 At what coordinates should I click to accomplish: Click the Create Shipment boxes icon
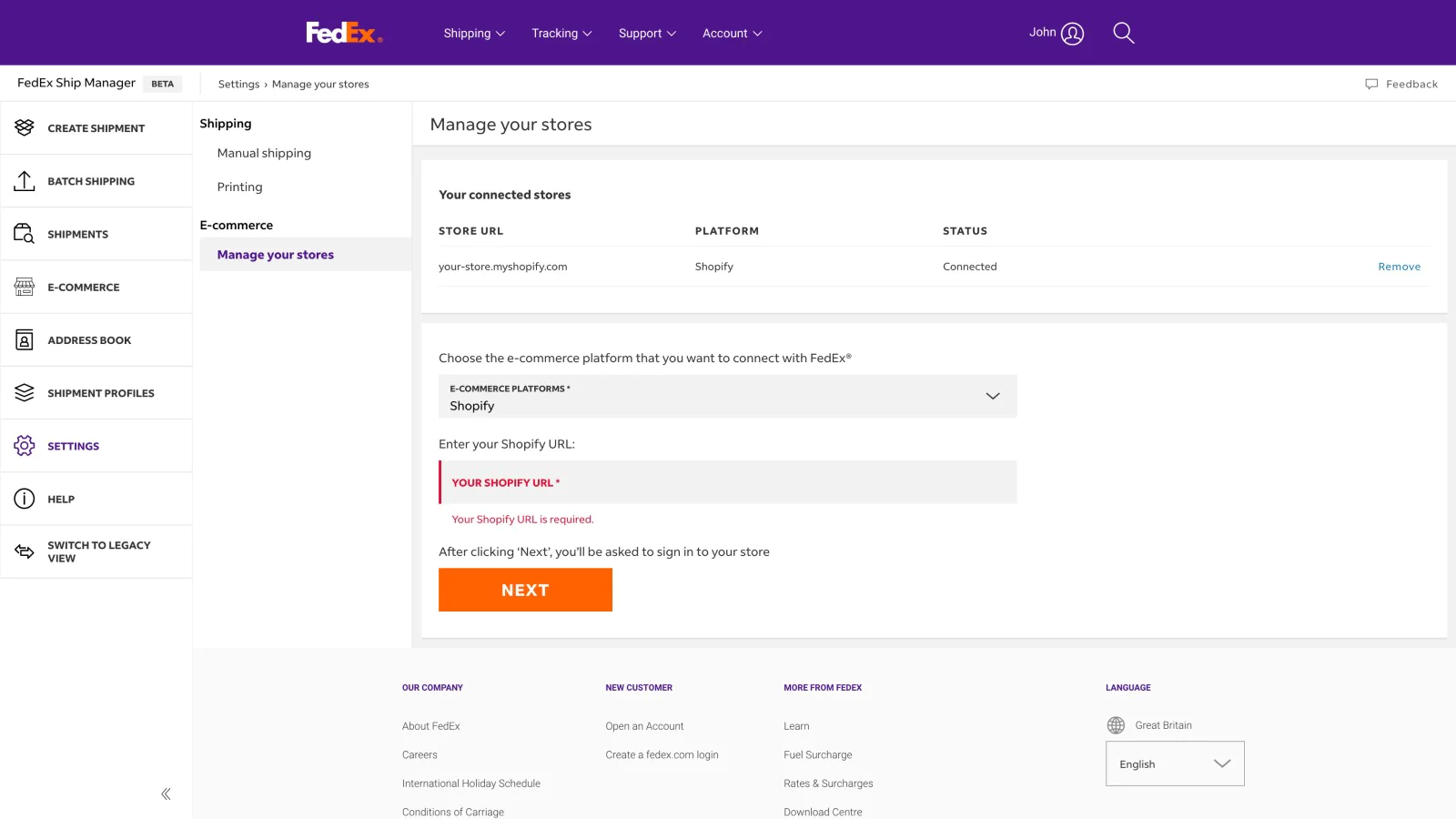25,127
